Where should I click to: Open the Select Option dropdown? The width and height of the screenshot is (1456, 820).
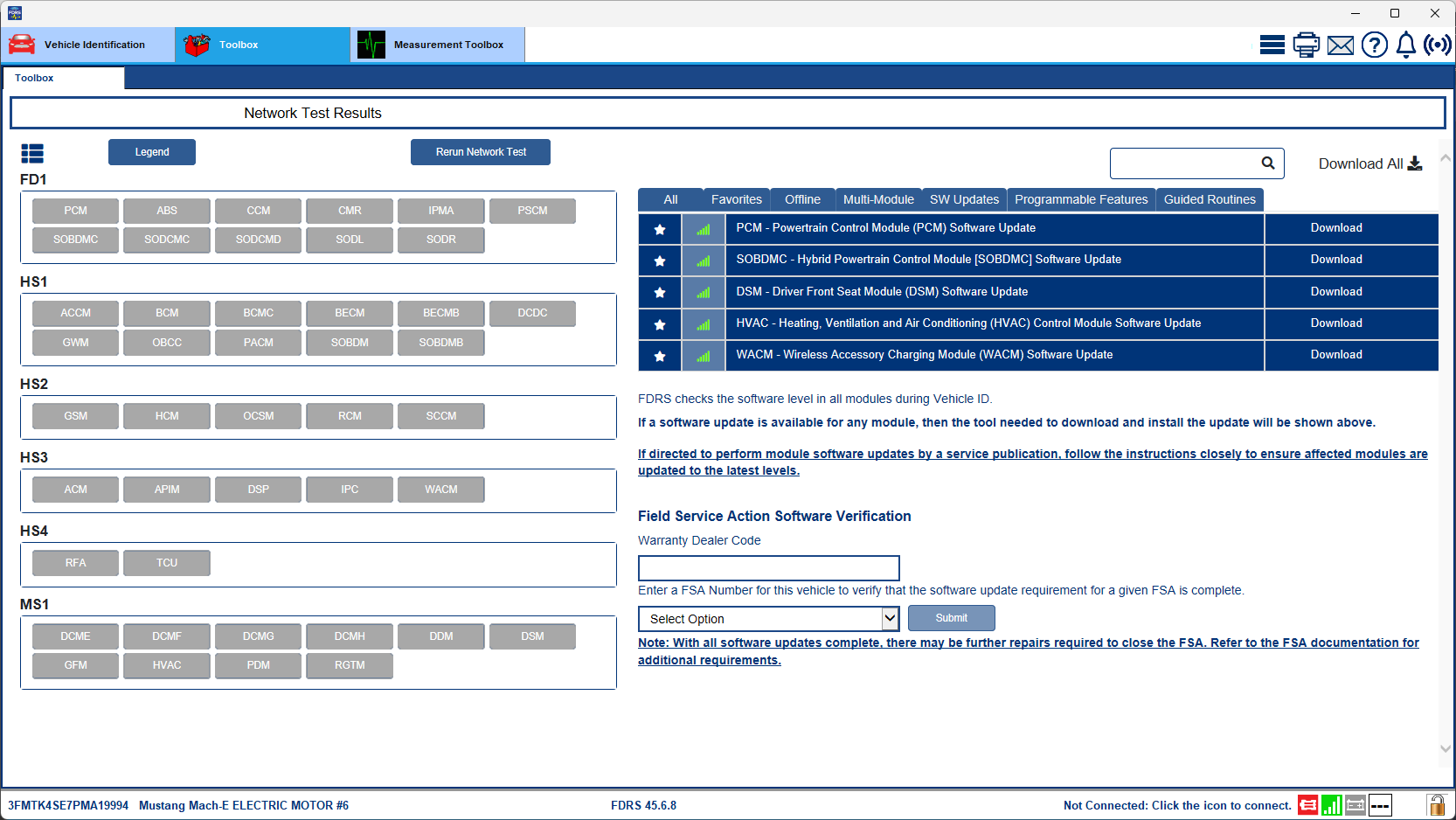[768, 619]
